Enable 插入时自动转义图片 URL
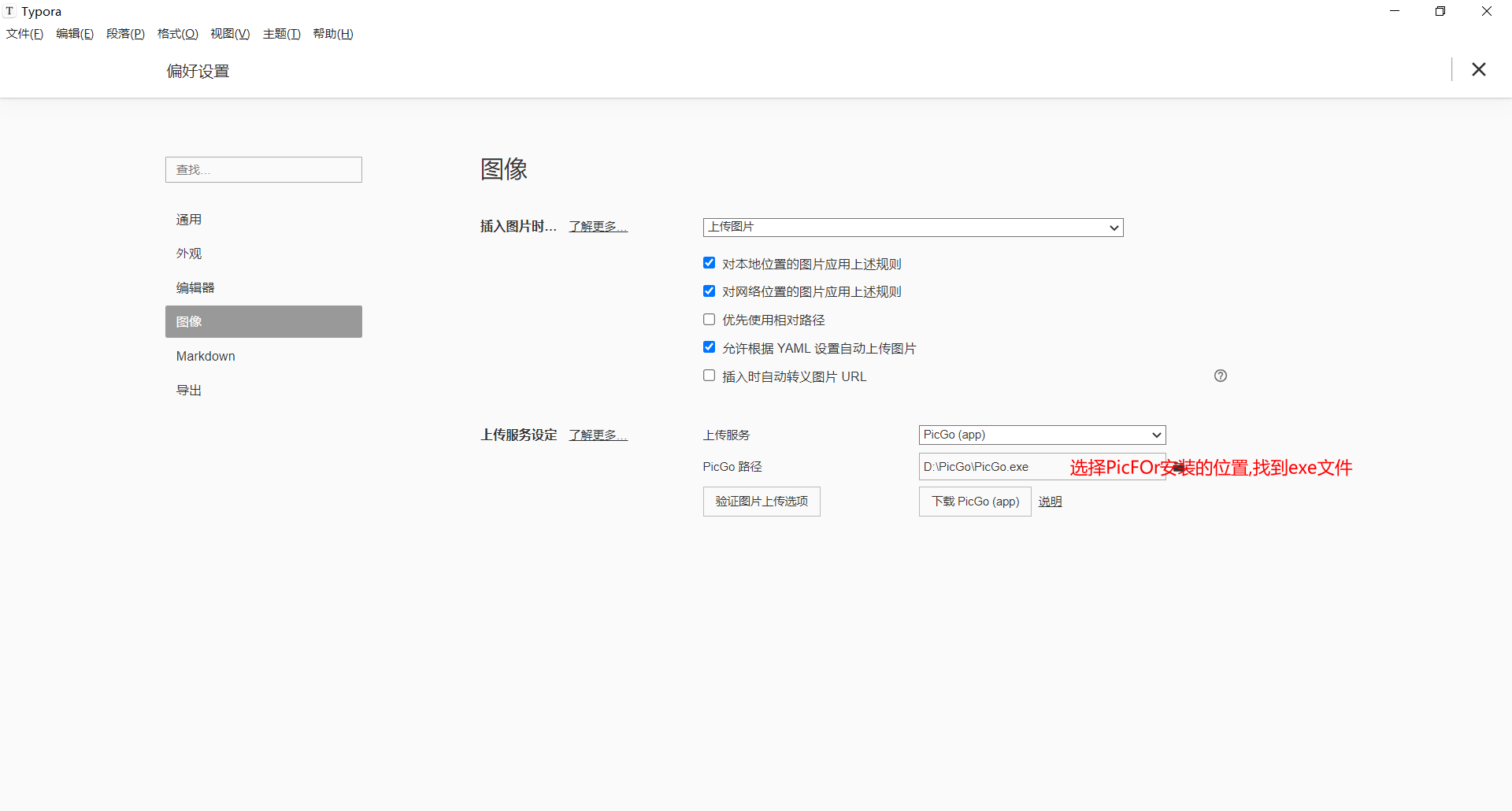Image resolution: width=1512 pixels, height=811 pixels. (709, 375)
